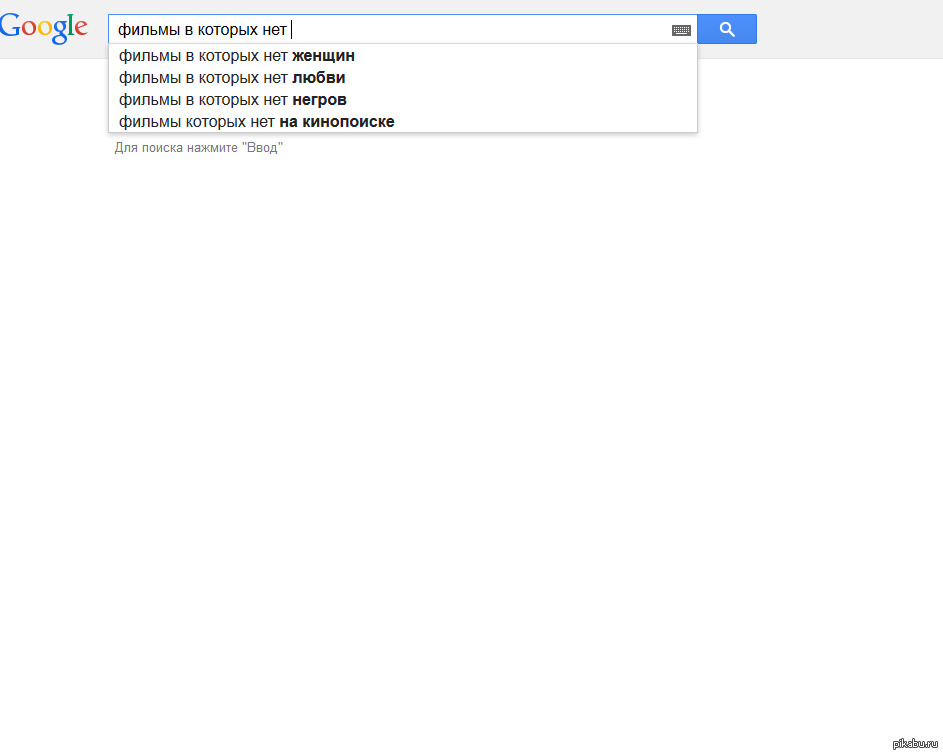Click the gray header bar beside search button
943x755 pixels.
point(850,29)
